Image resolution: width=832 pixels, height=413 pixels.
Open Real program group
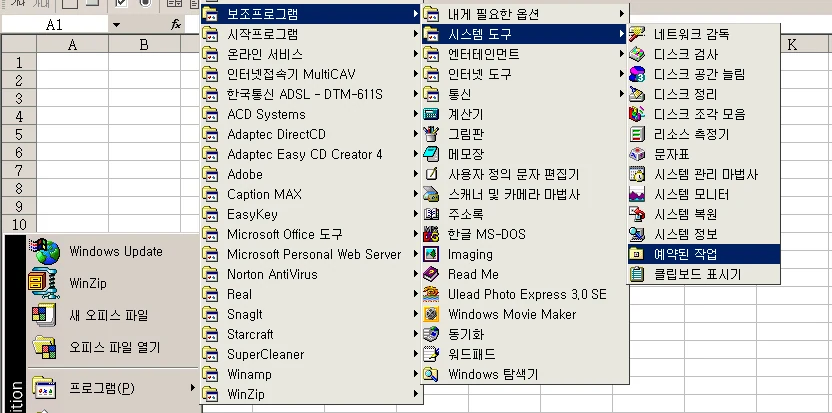[311, 294]
